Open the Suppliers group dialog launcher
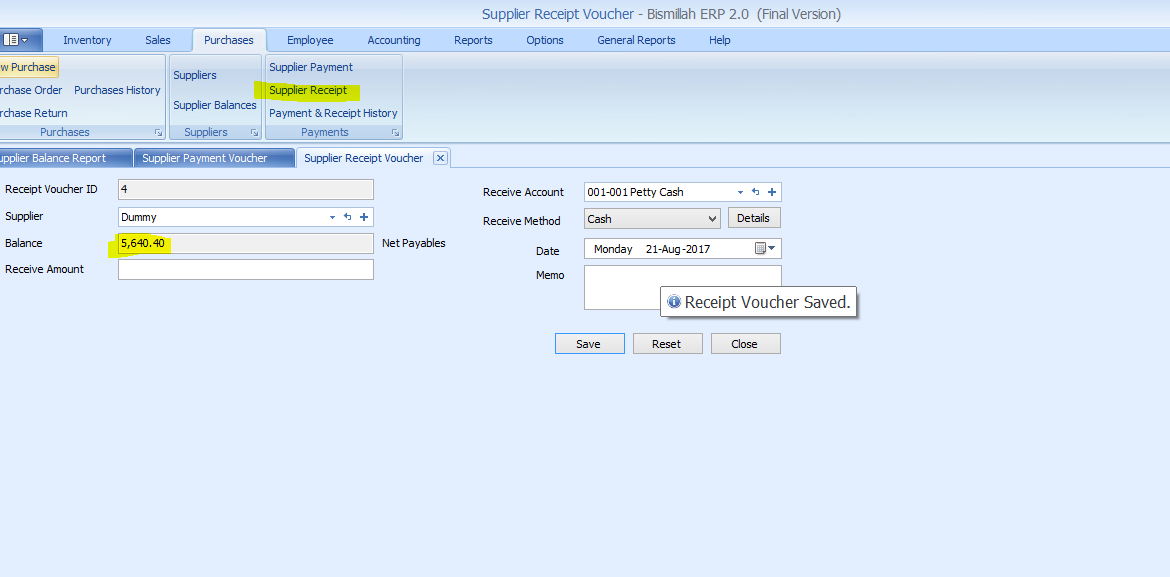Screen dimensions: 1170x577 tap(254, 133)
